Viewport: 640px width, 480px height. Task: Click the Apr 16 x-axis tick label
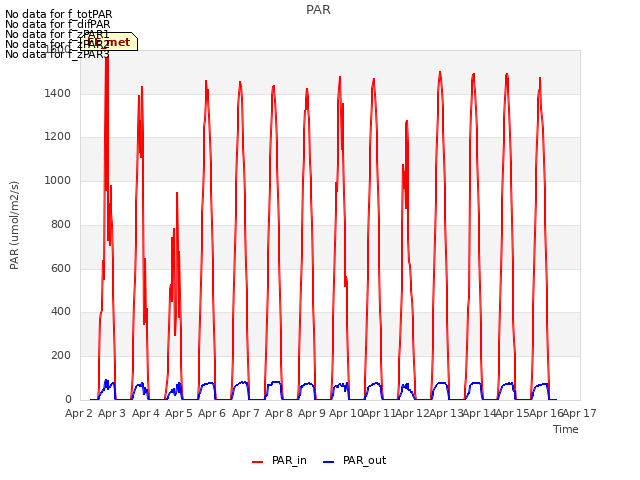pyautogui.click(x=546, y=413)
